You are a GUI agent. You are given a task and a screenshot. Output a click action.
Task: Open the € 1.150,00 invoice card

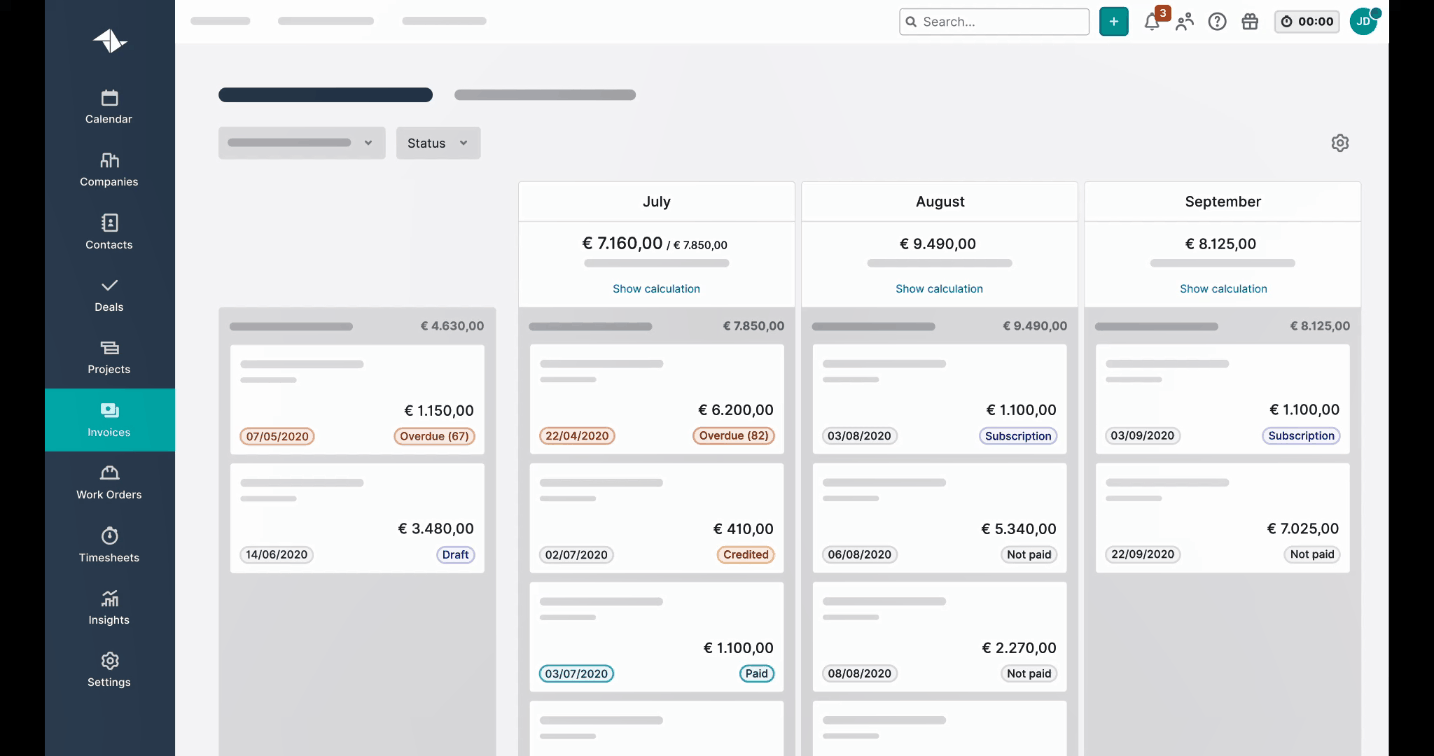pos(357,400)
